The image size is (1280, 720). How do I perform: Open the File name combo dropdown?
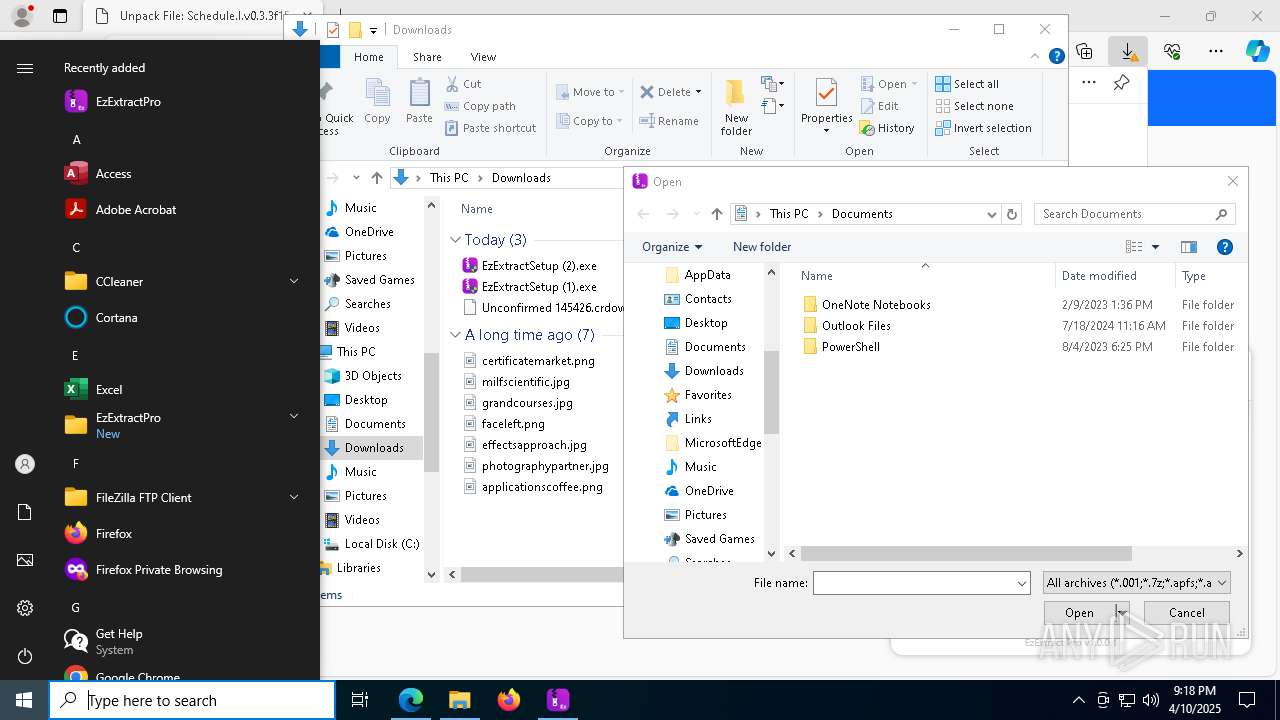pyautogui.click(x=1022, y=583)
